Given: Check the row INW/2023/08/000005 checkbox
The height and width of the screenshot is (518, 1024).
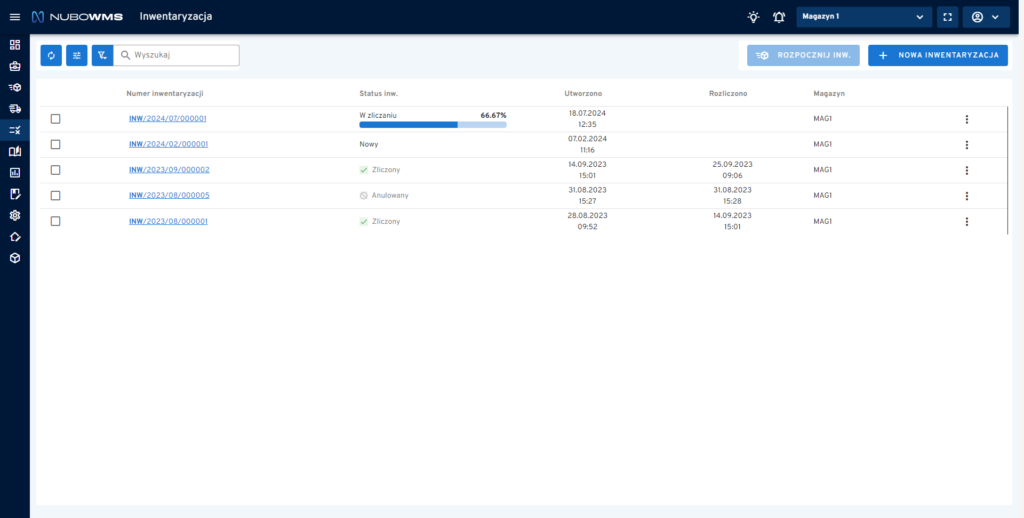Looking at the screenshot, I should [56, 196].
